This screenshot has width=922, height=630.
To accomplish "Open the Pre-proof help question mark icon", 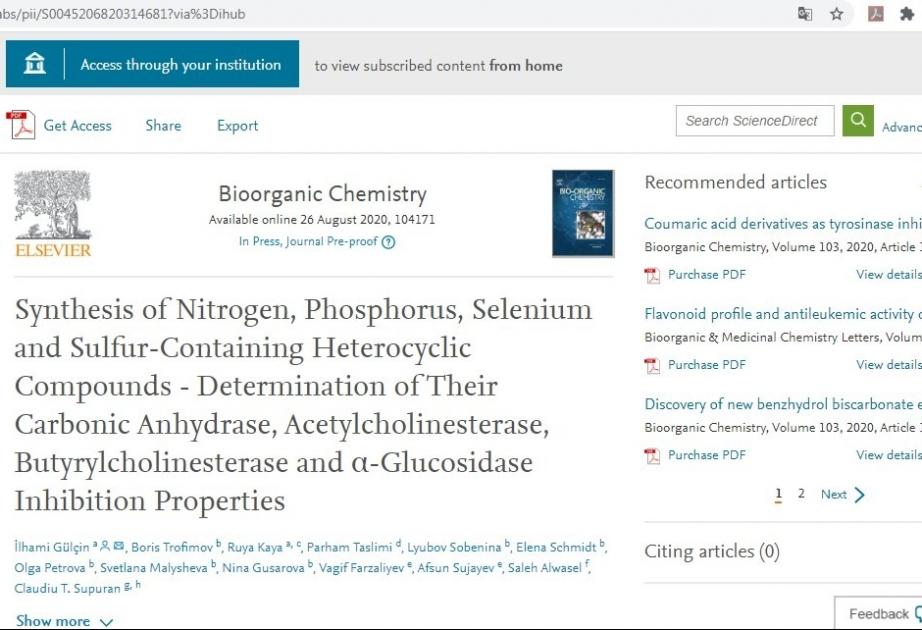I will click(388, 242).
